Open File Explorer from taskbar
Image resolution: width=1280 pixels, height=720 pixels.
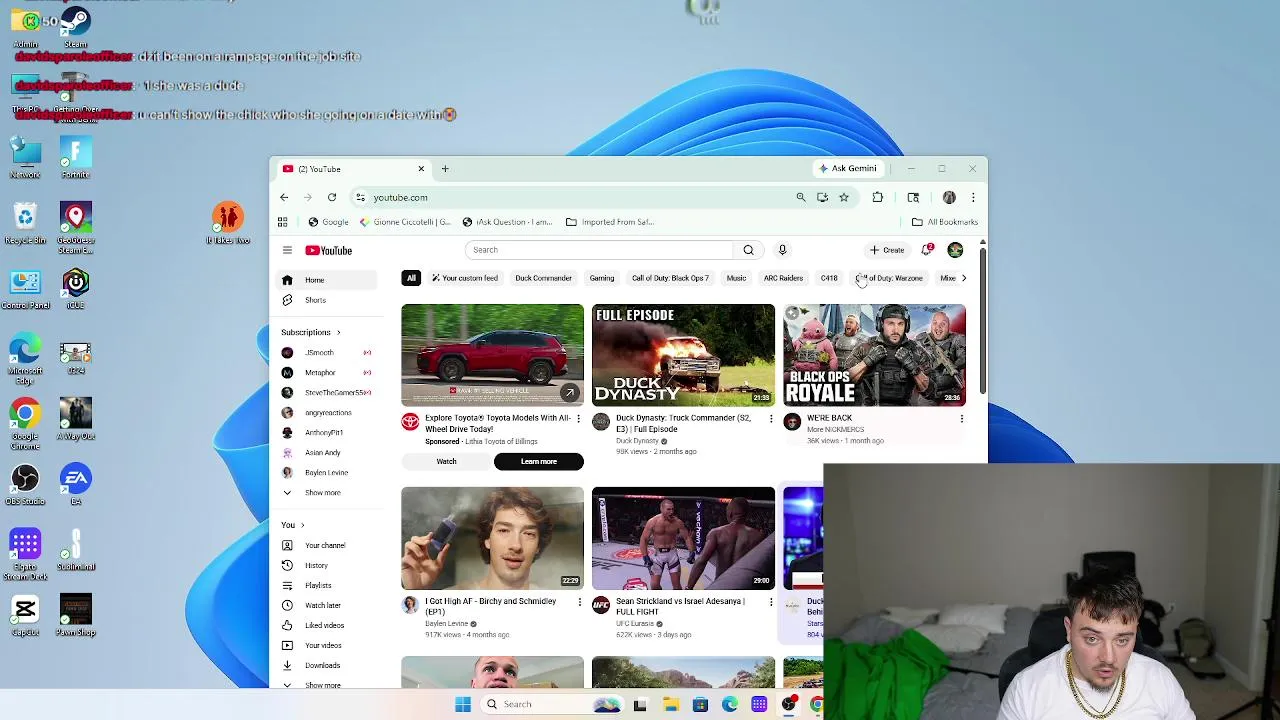pyautogui.click(x=670, y=704)
